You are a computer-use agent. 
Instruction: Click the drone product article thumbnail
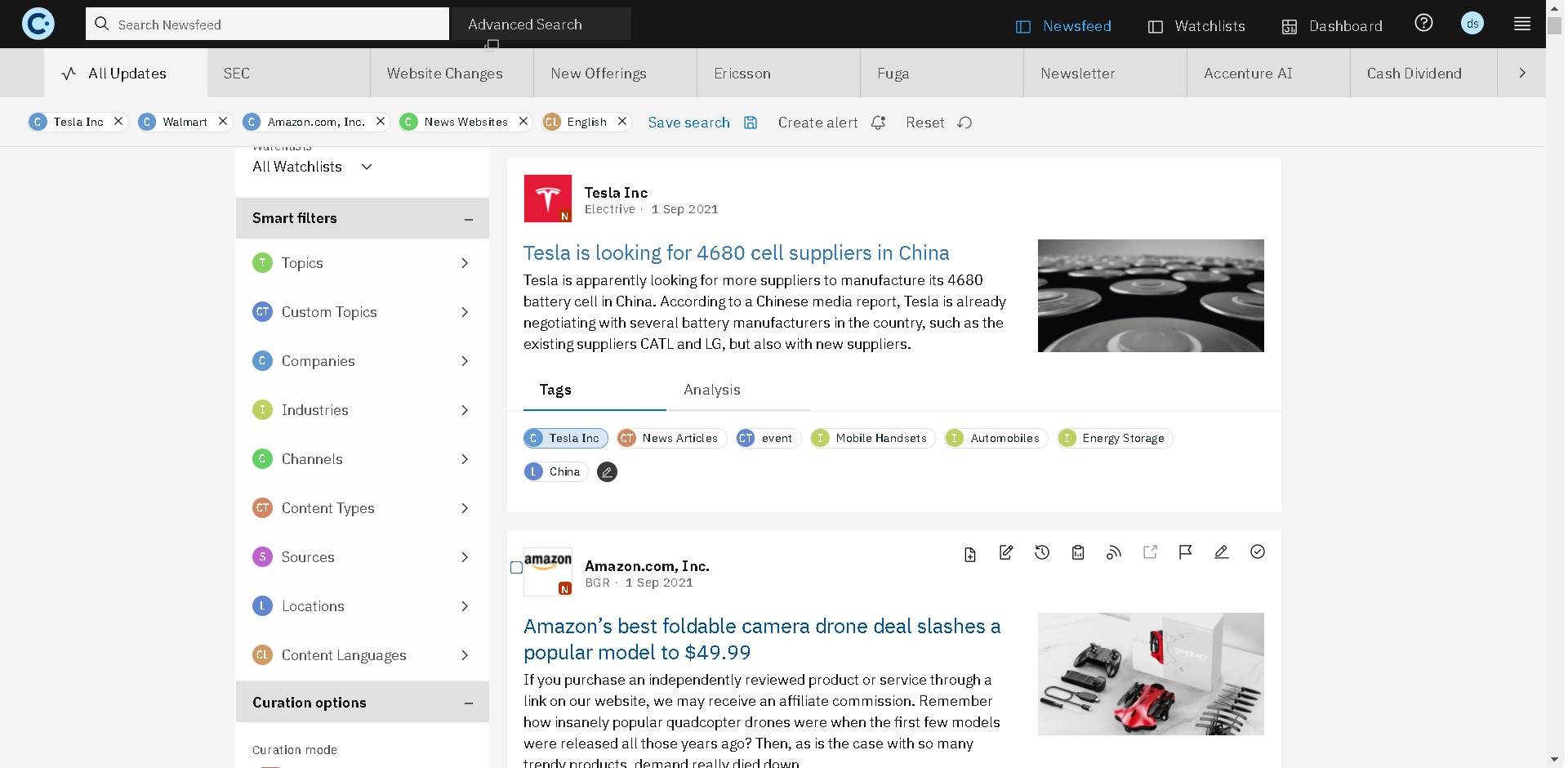point(1151,674)
